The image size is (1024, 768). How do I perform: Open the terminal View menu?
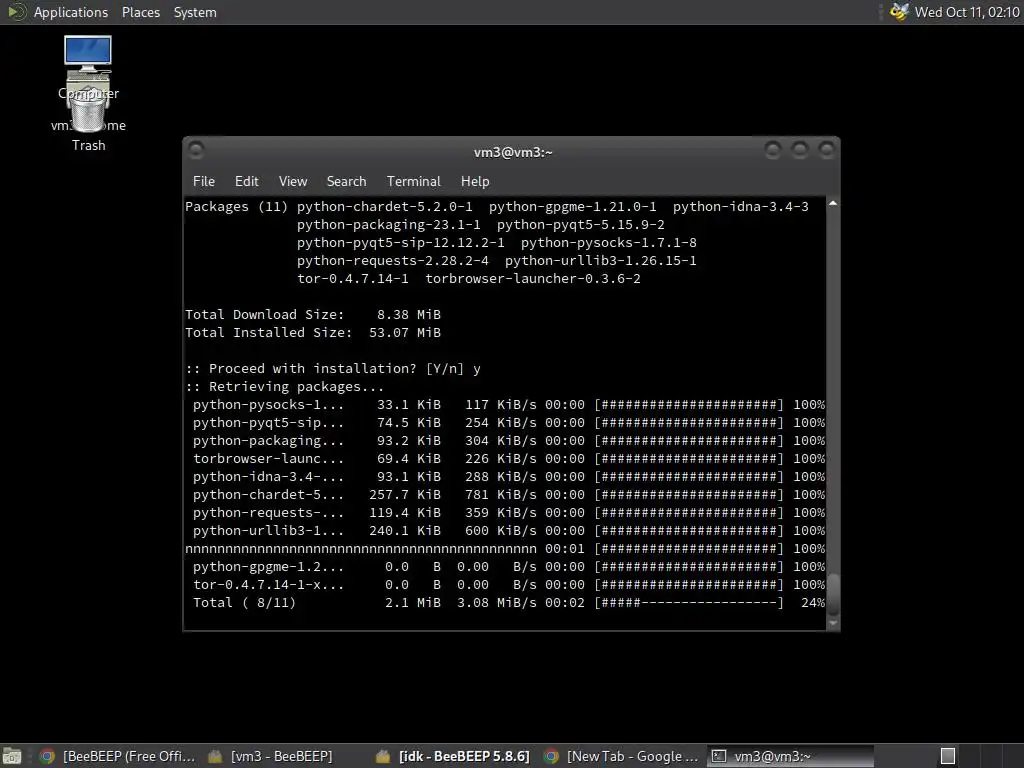tap(293, 182)
